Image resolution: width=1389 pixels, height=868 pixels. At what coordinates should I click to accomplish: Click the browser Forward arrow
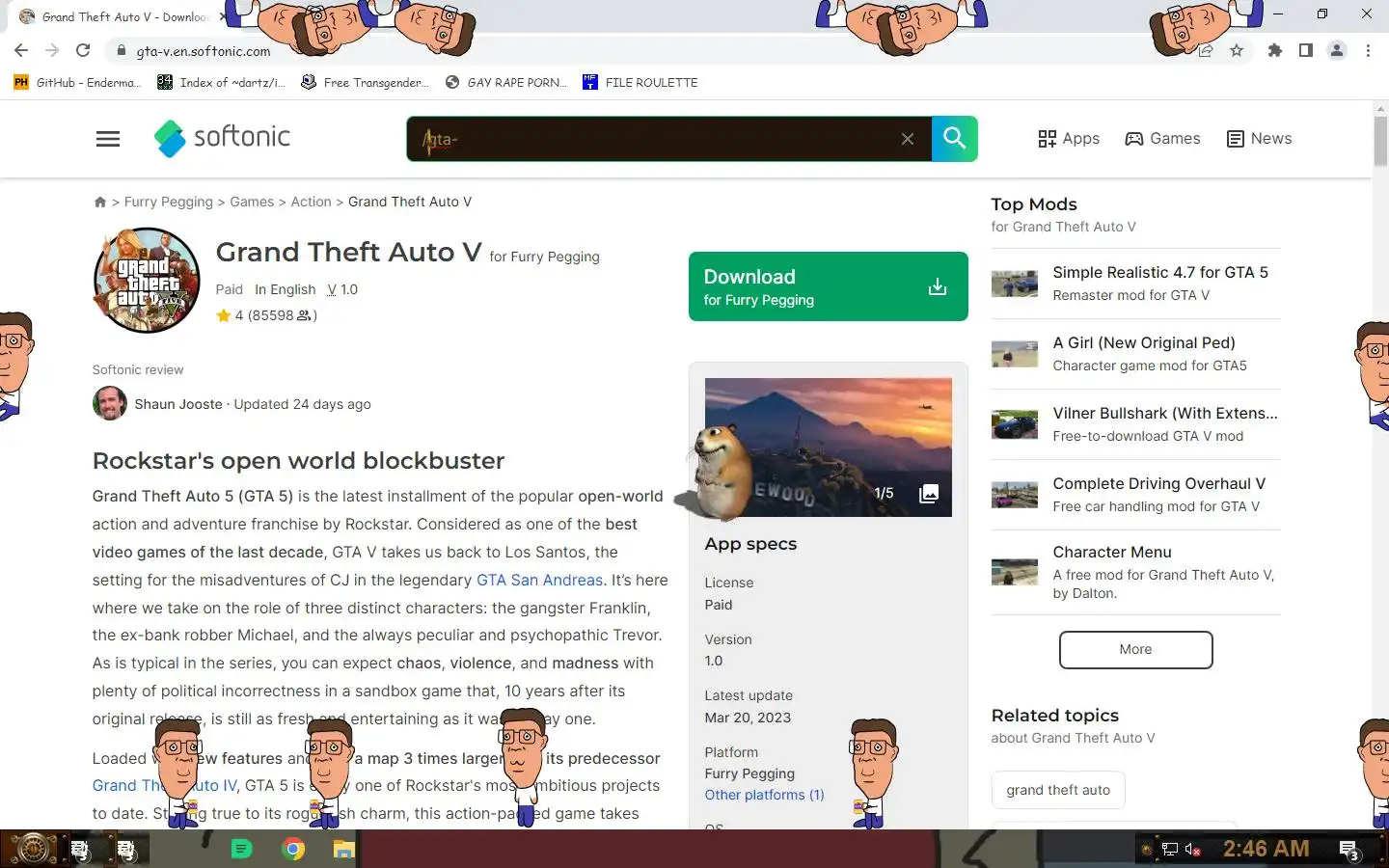click(x=52, y=50)
